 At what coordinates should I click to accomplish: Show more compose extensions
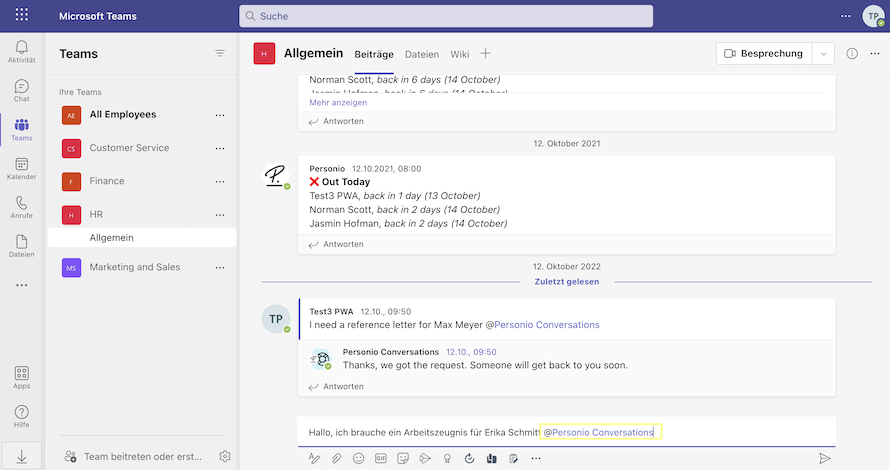[x=536, y=458]
